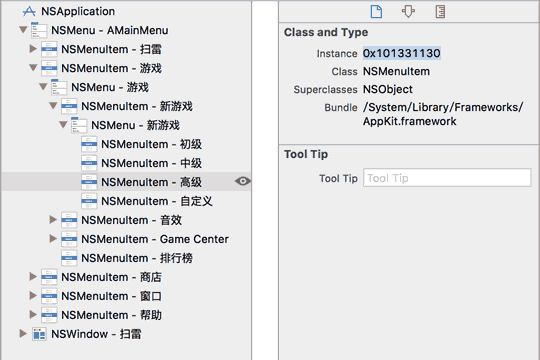Image resolution: width=540 pixels, height=360 pixels.
Task: Click the menu item icon for 扫雷
Action: (49, 49)
